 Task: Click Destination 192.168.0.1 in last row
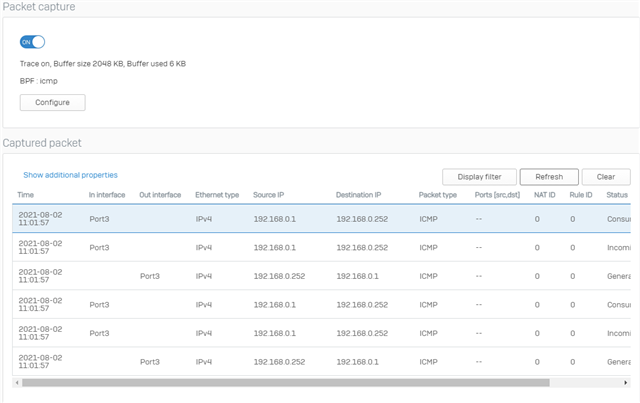pyautogui.click(x=358, y=362)
